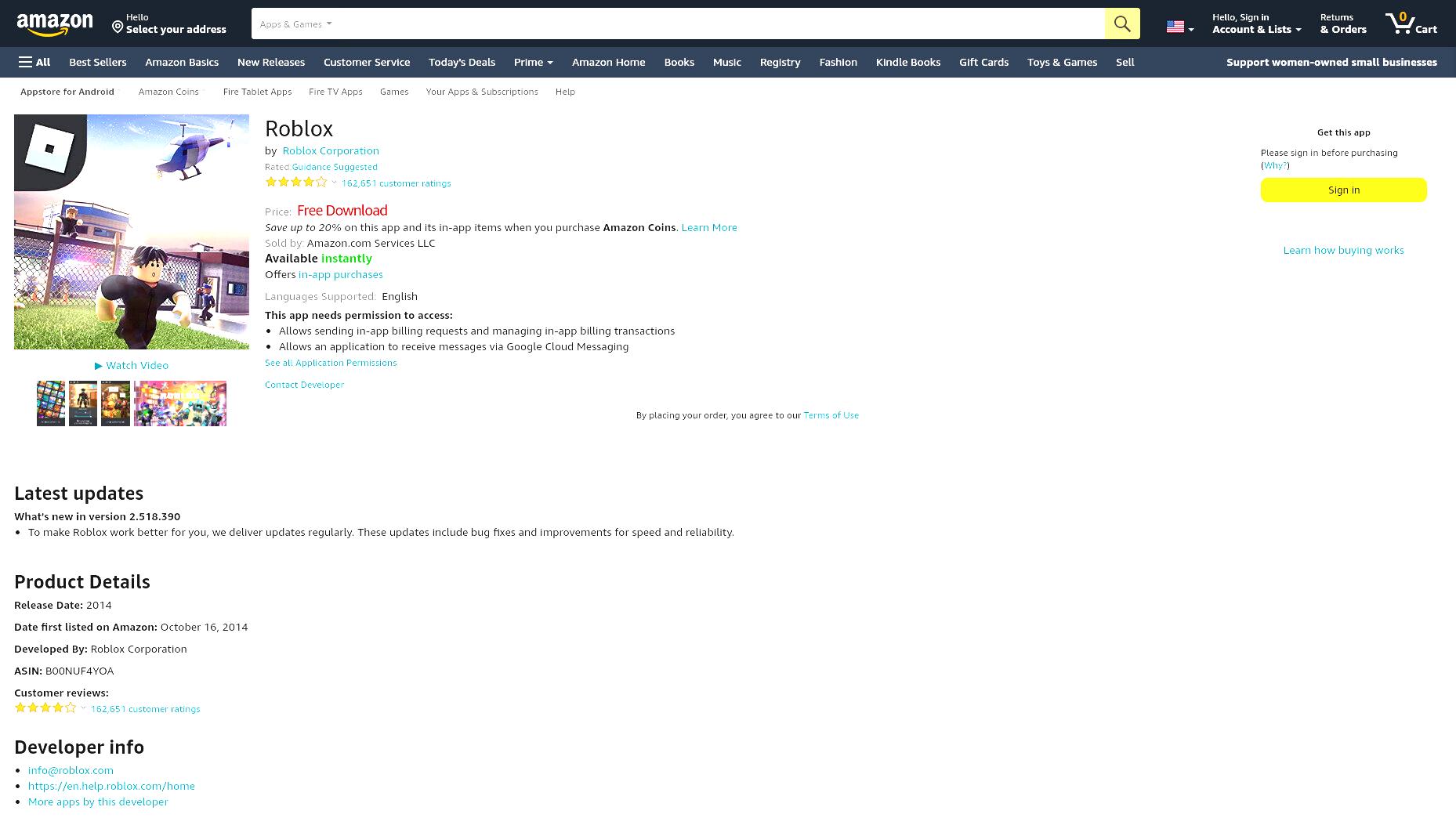Open New Releases
The image size is (1456, 825).
271,62
